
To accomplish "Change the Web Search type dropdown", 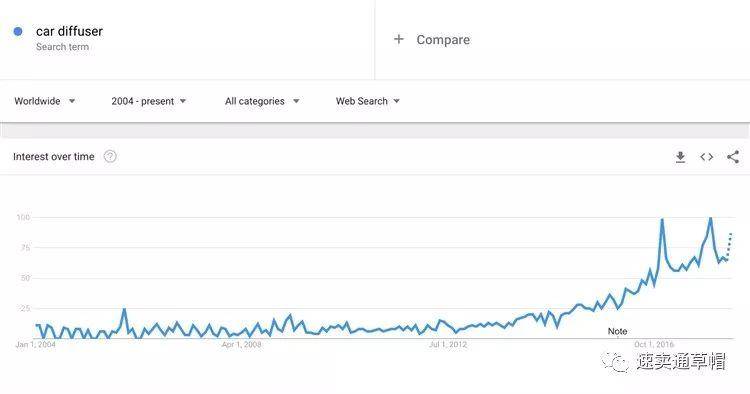I will pyautogui.click(x=367, y=101).
